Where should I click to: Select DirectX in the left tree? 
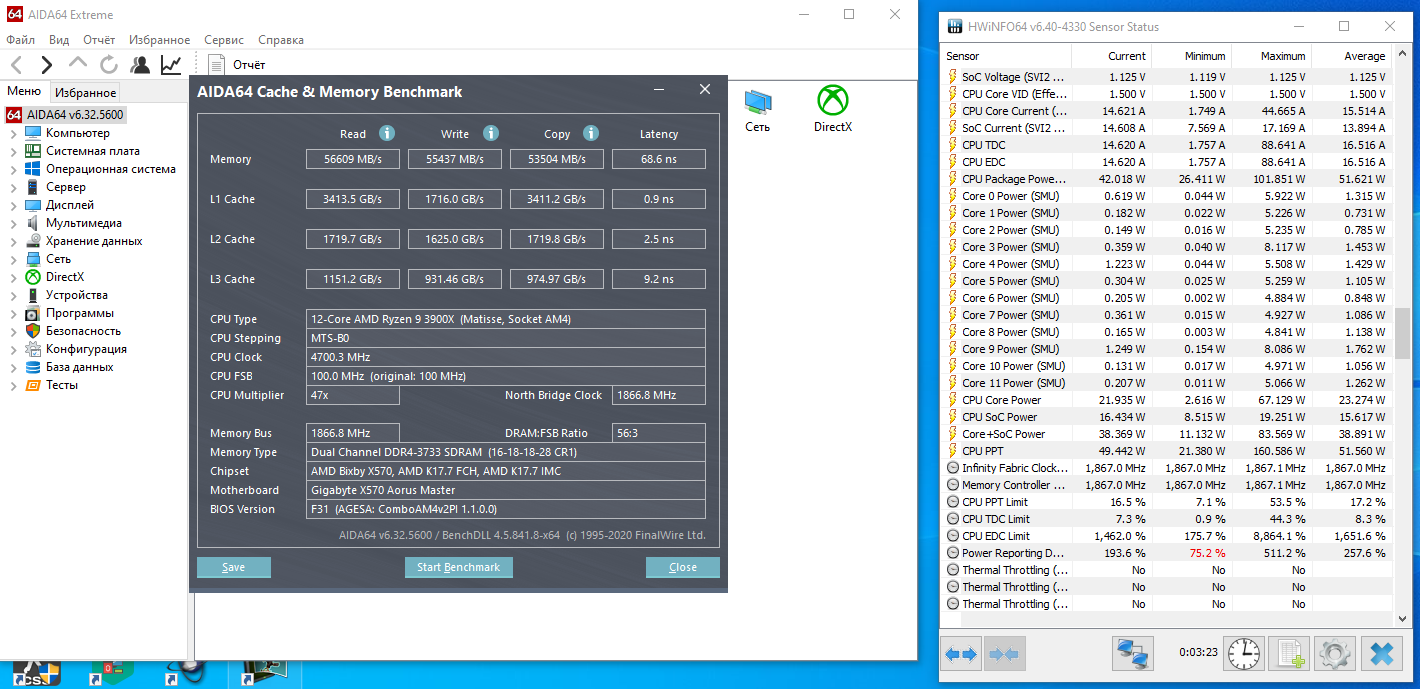pos(65,277)
